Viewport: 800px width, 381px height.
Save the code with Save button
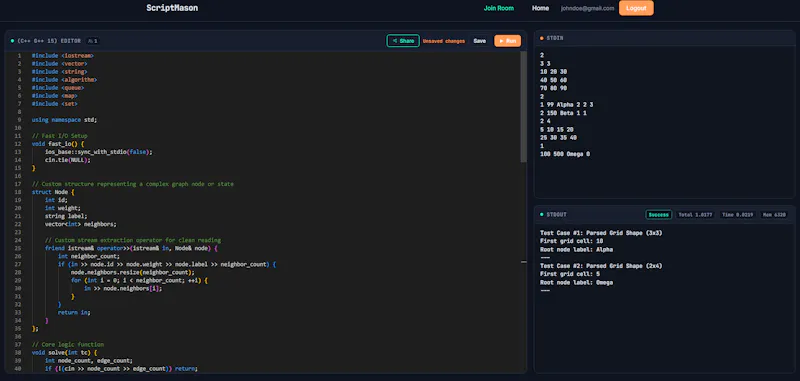click(x=480, y=41)
